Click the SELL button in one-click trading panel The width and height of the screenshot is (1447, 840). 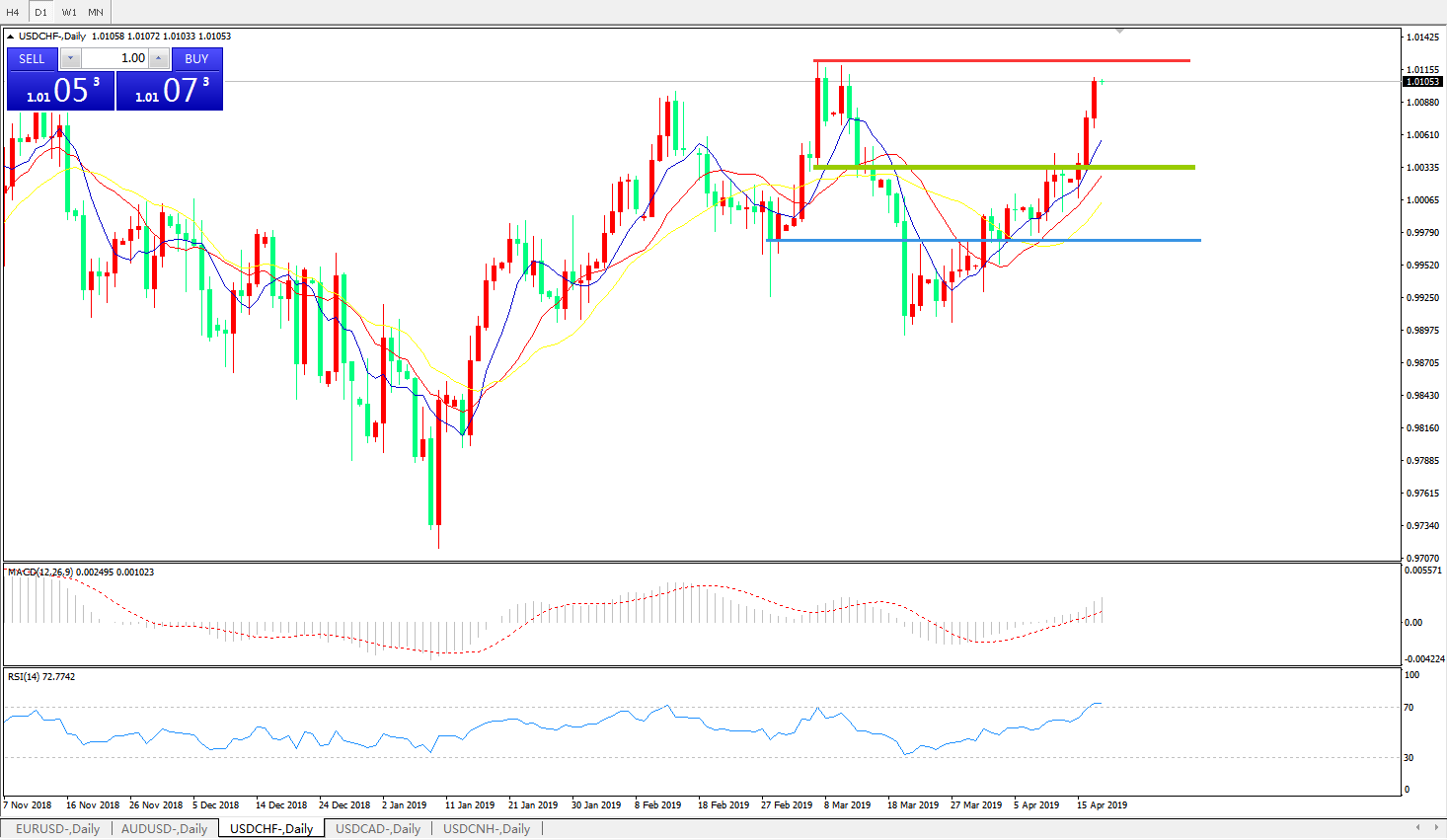33,58
